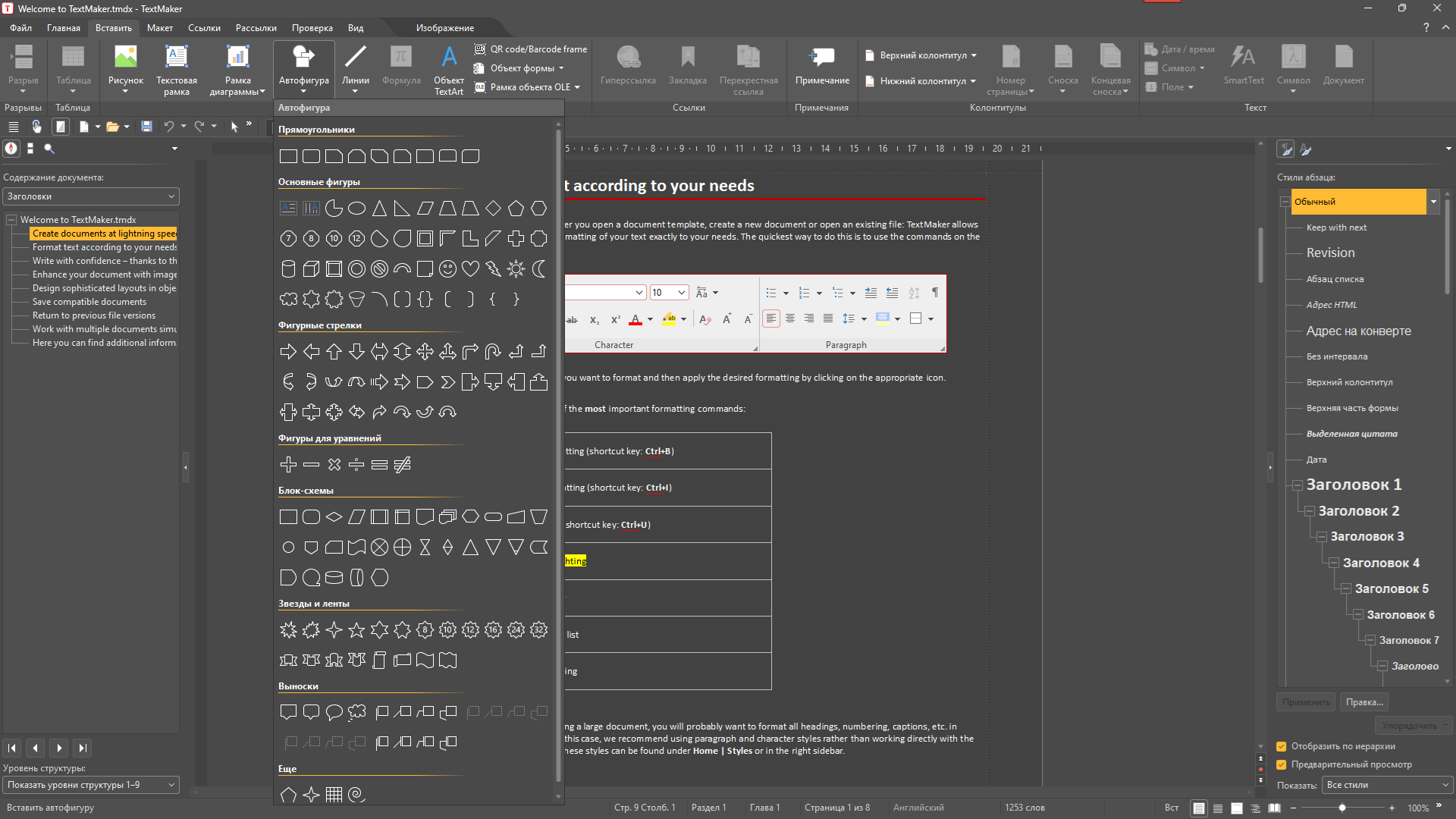Select 'Адрес на конверте' paragraph style

point(1359,331)
